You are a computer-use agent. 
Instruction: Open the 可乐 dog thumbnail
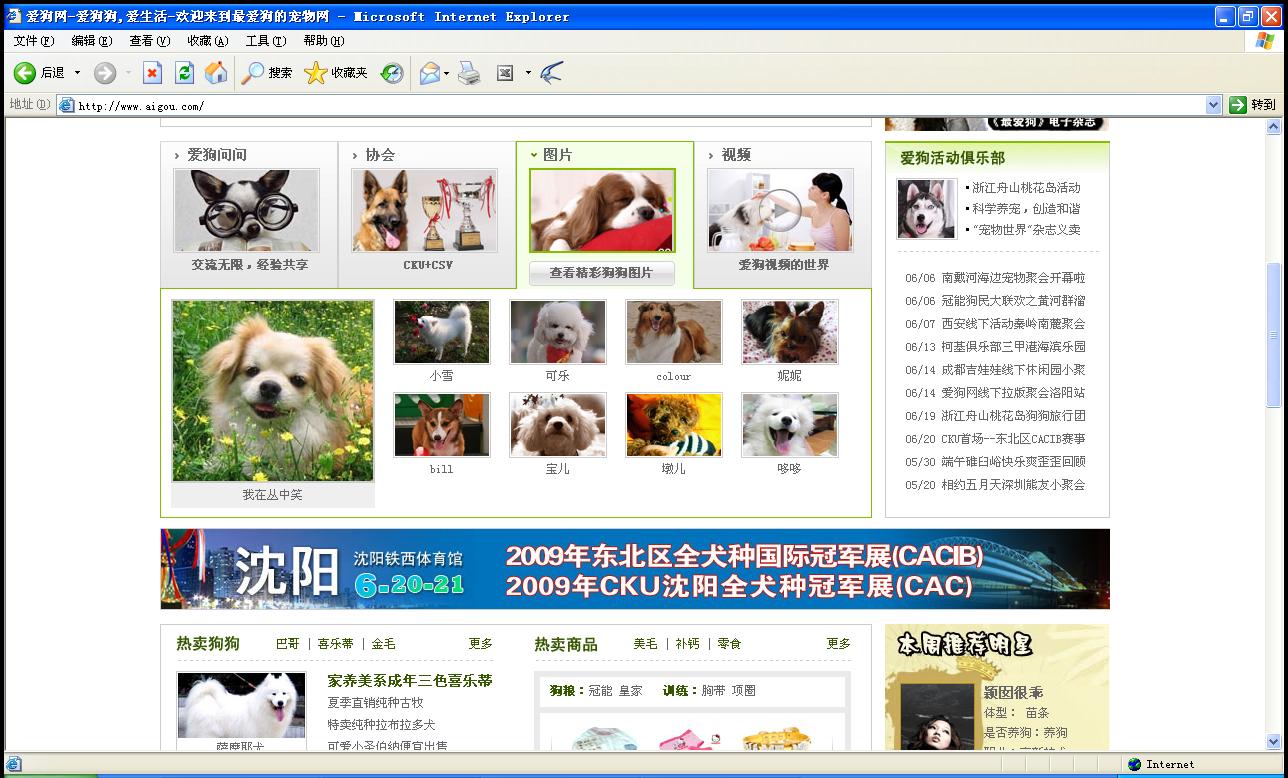(x=558, y=331)
